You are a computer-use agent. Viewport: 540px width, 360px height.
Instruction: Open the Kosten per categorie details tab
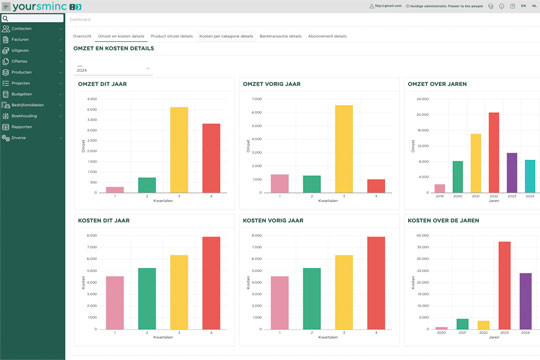pyautogui.click(x=226, y=36)
